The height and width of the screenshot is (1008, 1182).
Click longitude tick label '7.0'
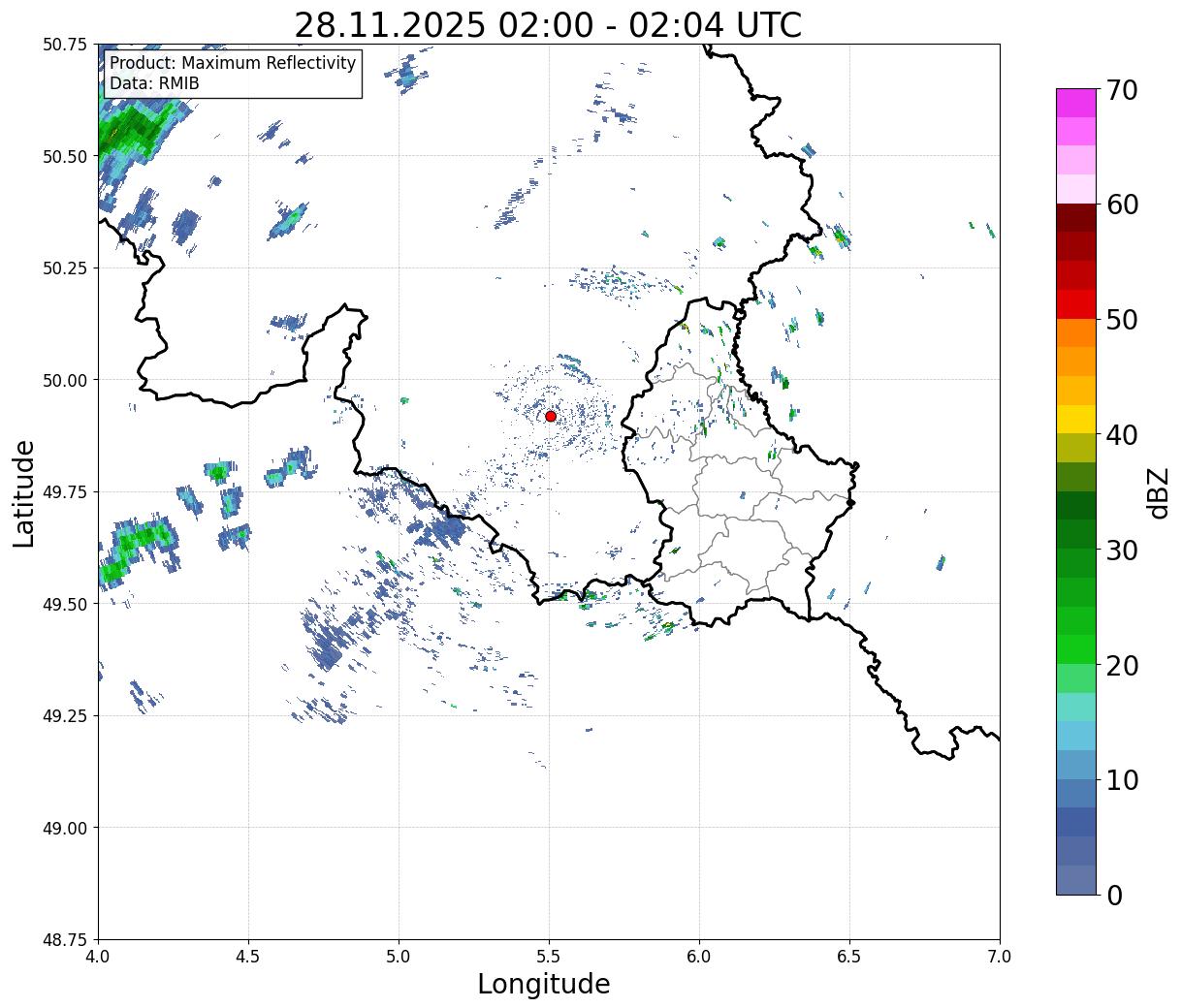point(1000,956)
